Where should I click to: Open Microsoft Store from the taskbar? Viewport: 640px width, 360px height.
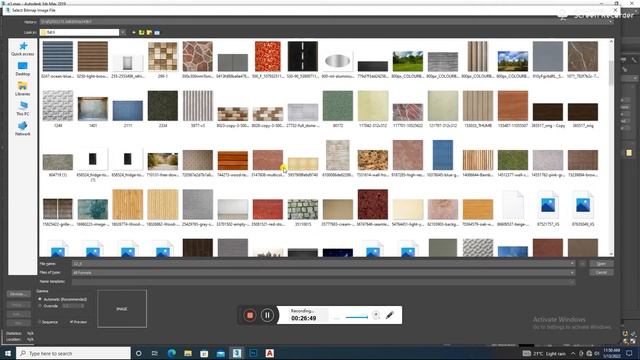[x=204, y=353]
